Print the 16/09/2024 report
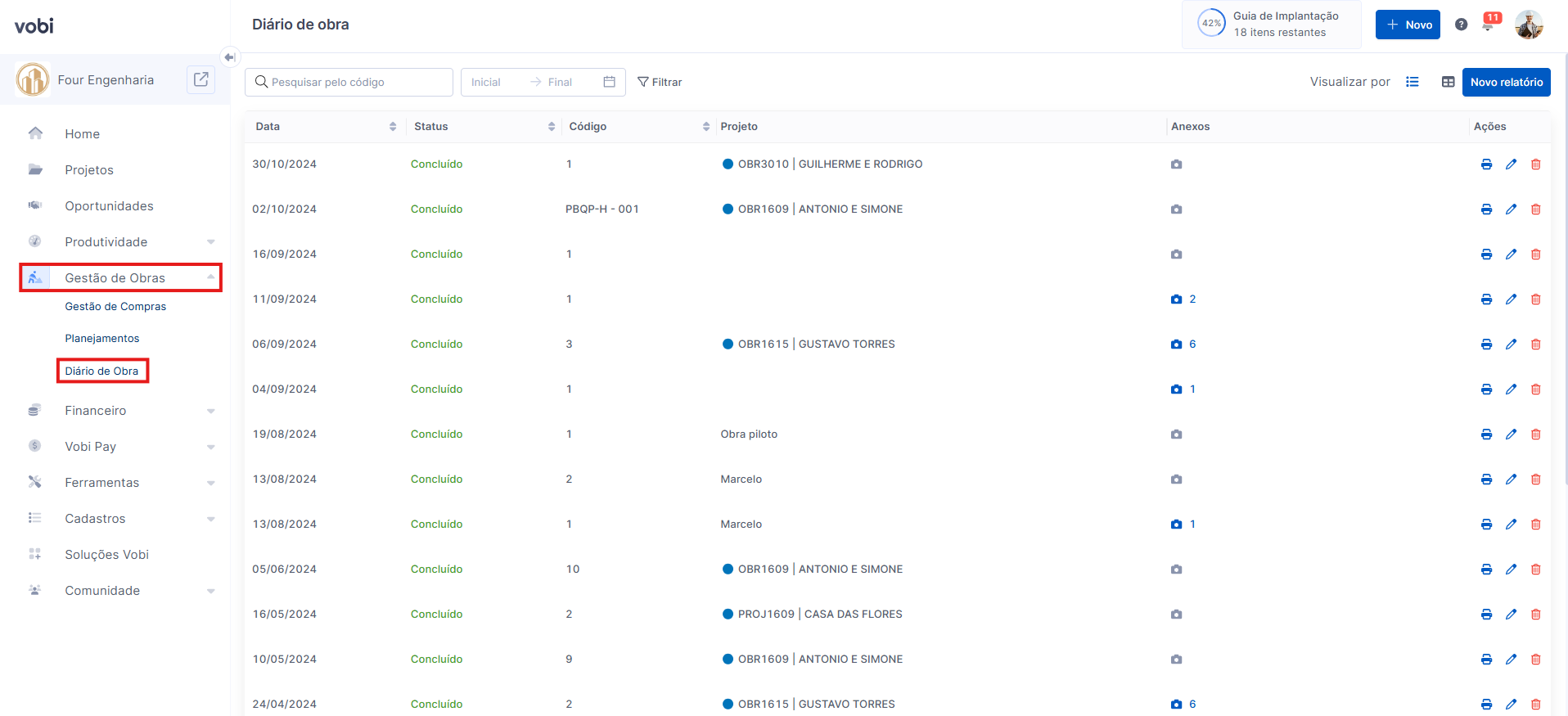The width and height of the screenshot is (1568, 716). 1486,254
